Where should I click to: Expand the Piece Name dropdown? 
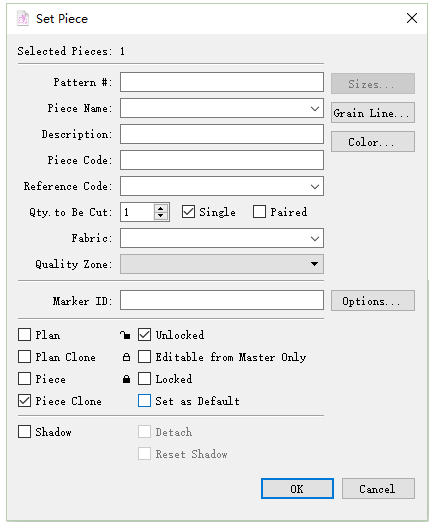315,108
